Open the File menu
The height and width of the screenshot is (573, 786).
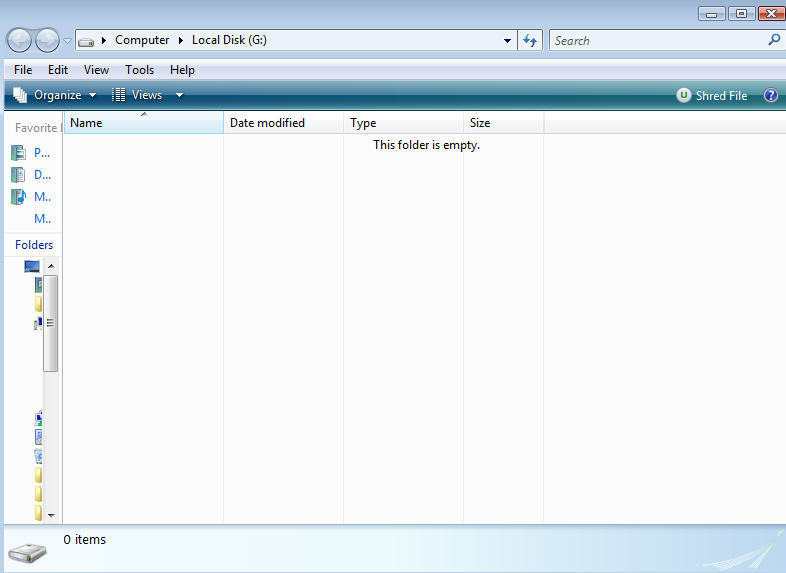tap(23, 70)
